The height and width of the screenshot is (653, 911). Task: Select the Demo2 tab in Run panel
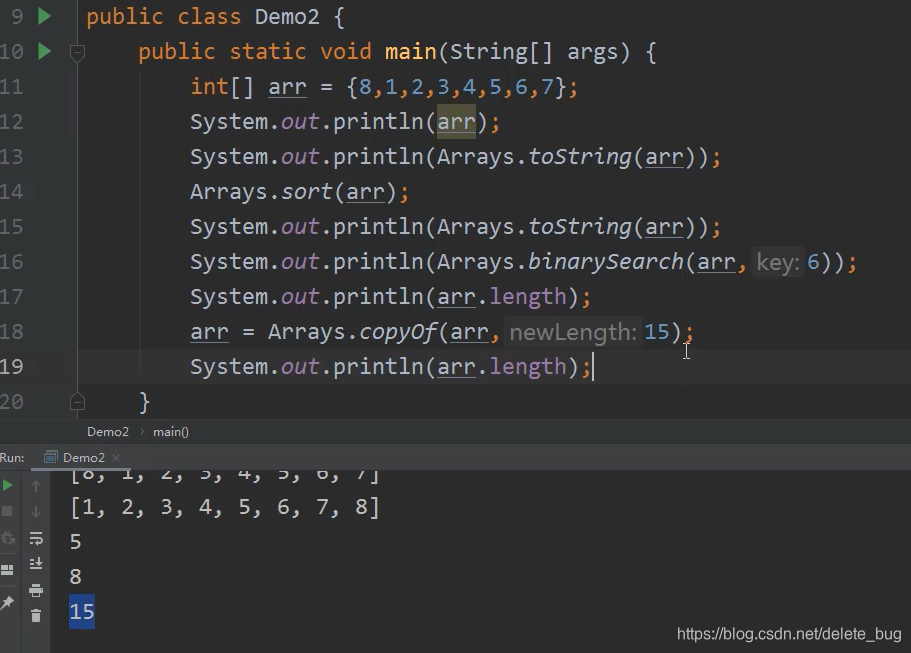83,457
